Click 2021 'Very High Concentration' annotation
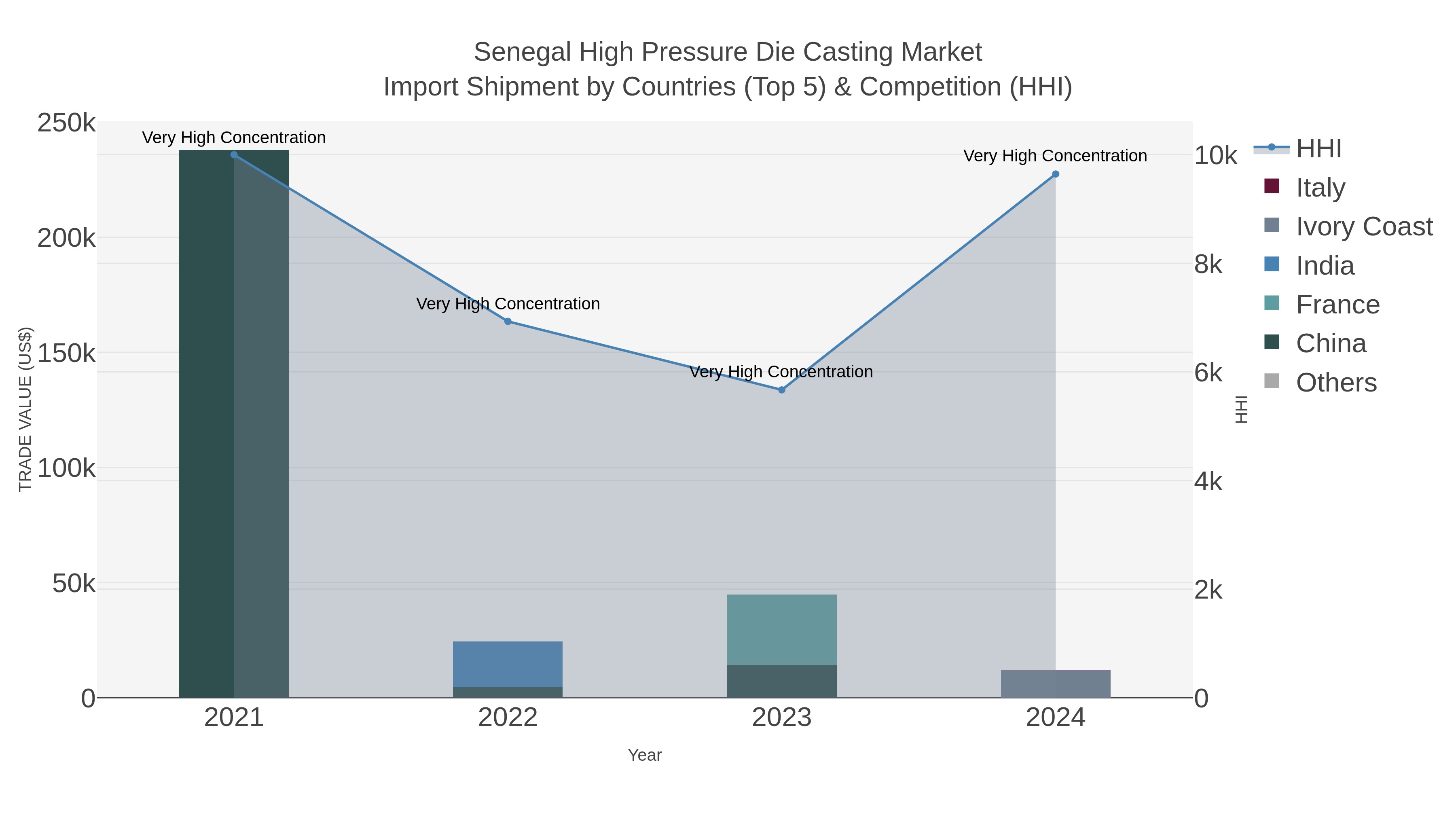 [234, 138]
